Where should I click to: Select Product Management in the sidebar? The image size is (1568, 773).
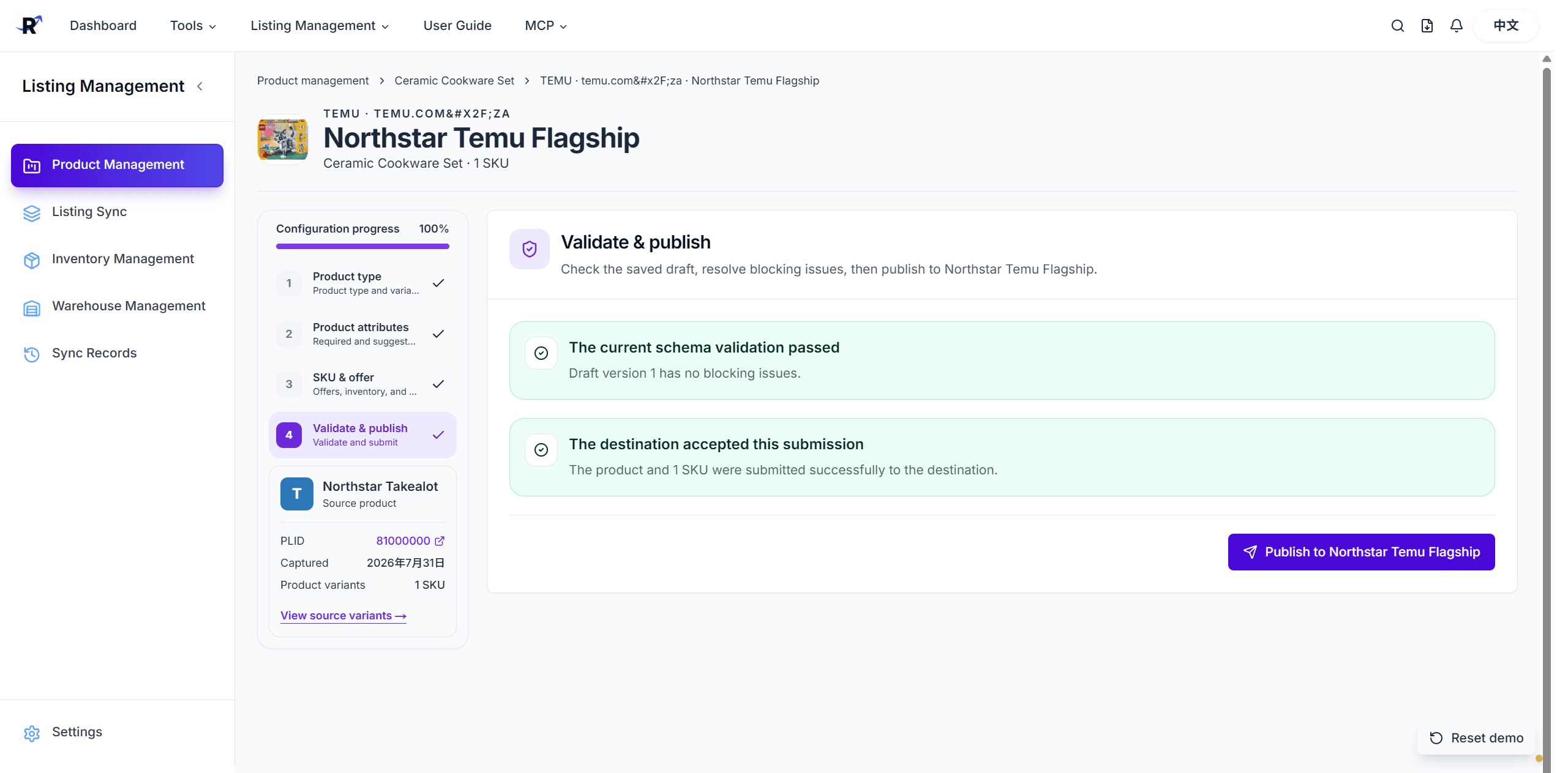(117, 165)
